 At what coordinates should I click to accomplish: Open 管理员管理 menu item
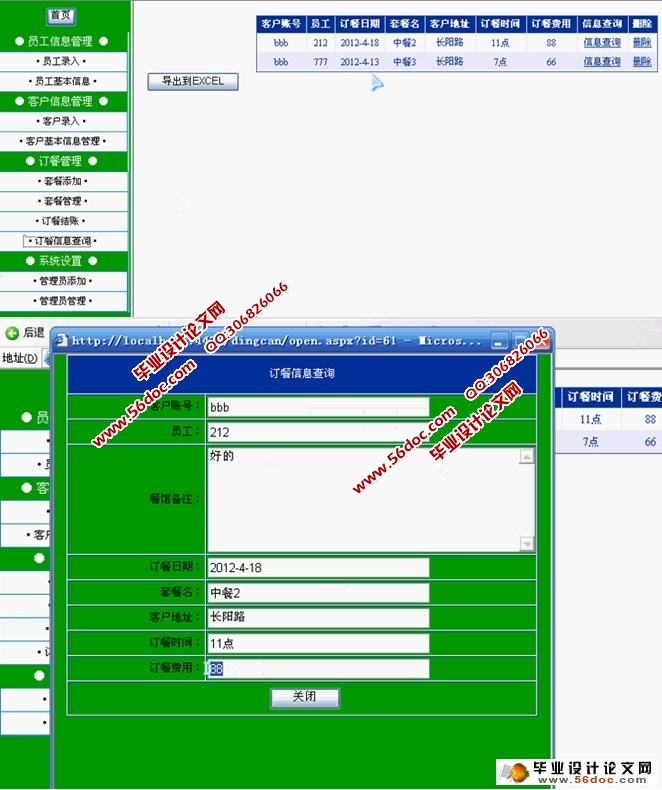[62, 301]
